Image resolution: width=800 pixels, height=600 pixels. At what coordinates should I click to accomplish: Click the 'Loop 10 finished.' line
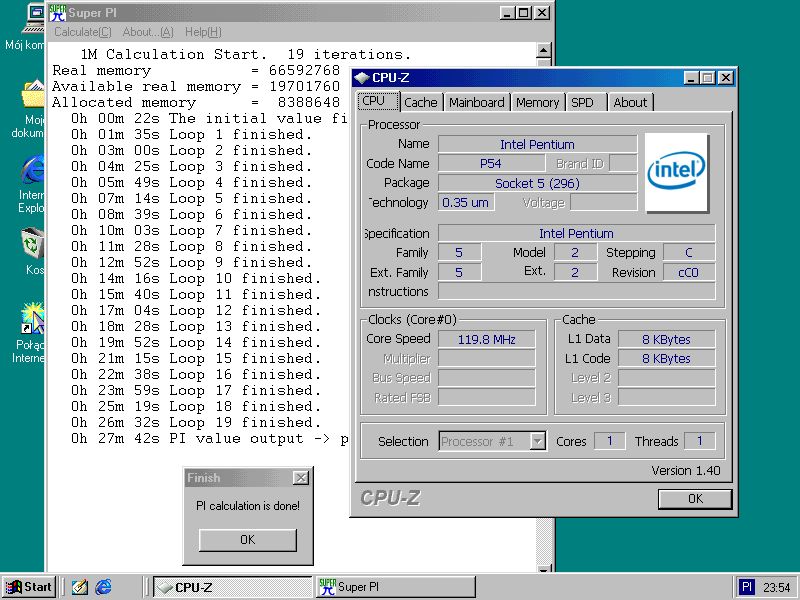click(196, 279)
